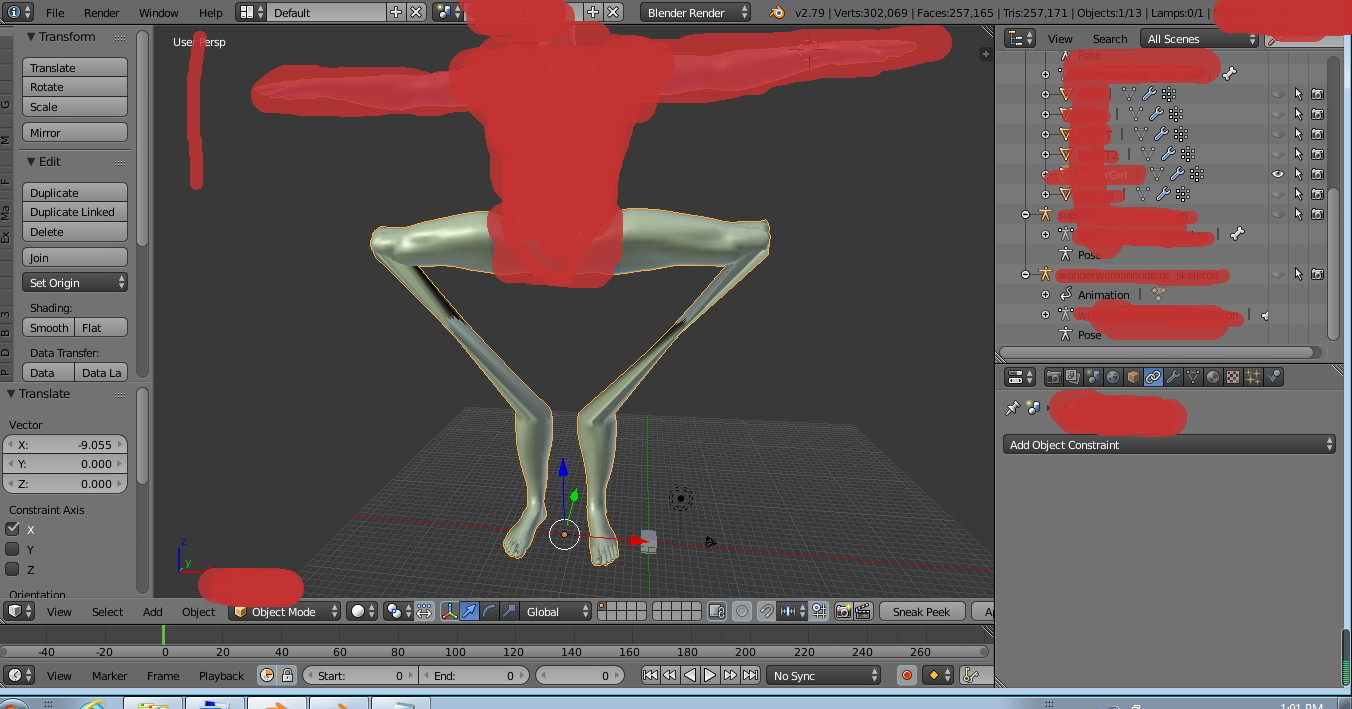Select the World properties tab icon
The height and width of the screenshot is (709, 1352).
tap(1113, 377)
